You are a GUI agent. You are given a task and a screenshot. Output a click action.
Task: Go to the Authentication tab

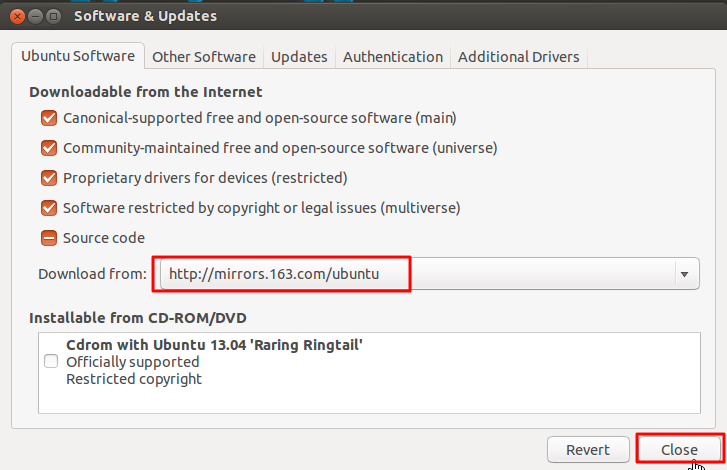pyautogui.click(x=393, y=57)
